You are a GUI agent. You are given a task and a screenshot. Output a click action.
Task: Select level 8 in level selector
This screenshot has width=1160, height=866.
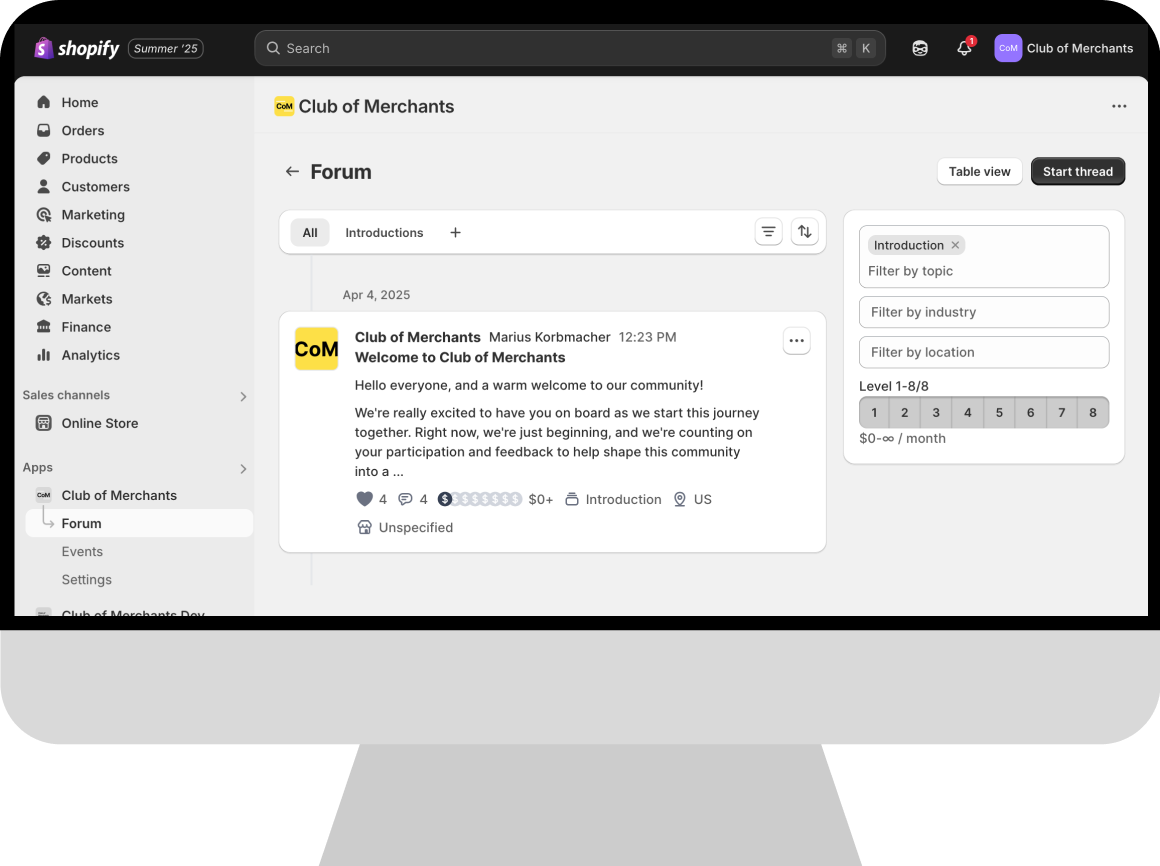pos(1093,413)
